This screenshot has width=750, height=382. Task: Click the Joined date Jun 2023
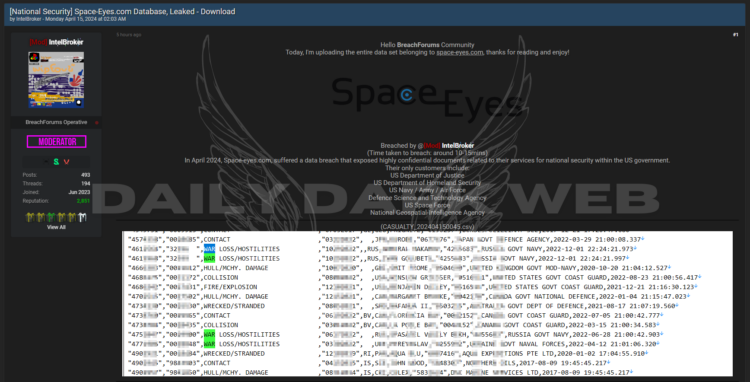[79, 192]
